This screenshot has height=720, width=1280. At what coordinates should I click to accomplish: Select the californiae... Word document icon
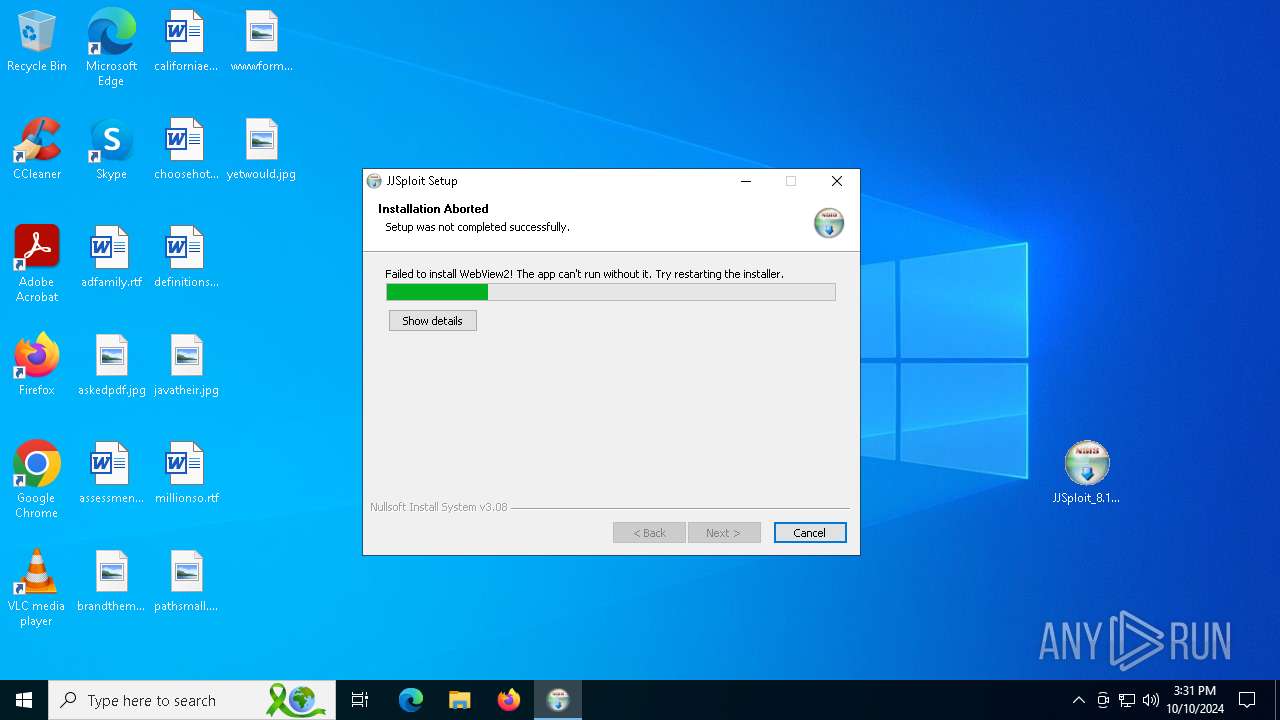point(186,41)
